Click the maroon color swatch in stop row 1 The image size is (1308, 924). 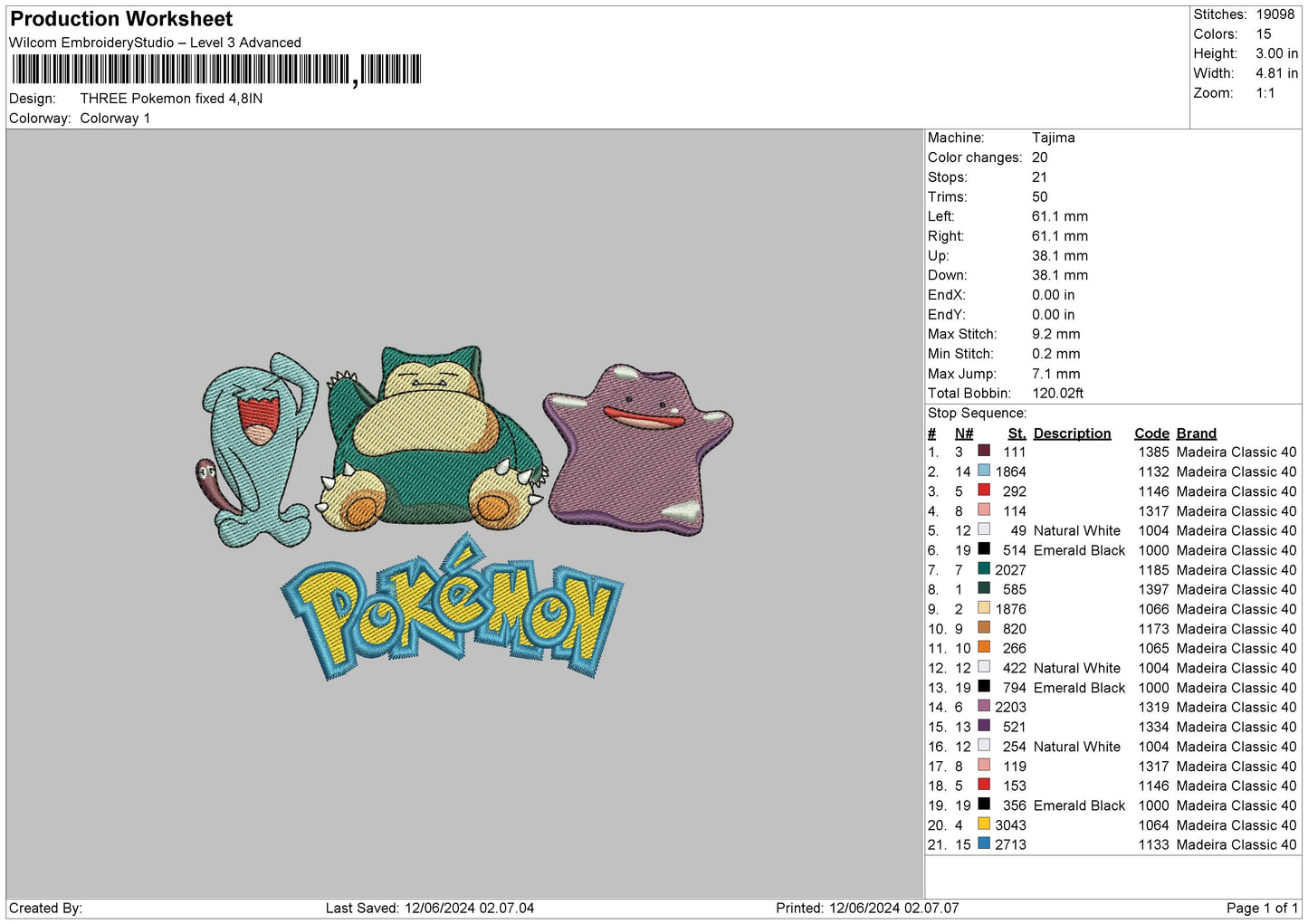[984, 451]
